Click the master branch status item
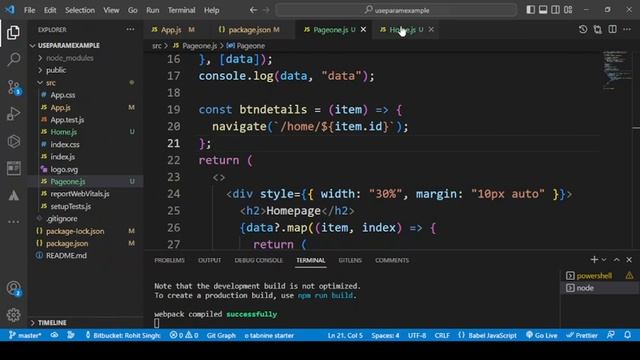 (25, 336)
